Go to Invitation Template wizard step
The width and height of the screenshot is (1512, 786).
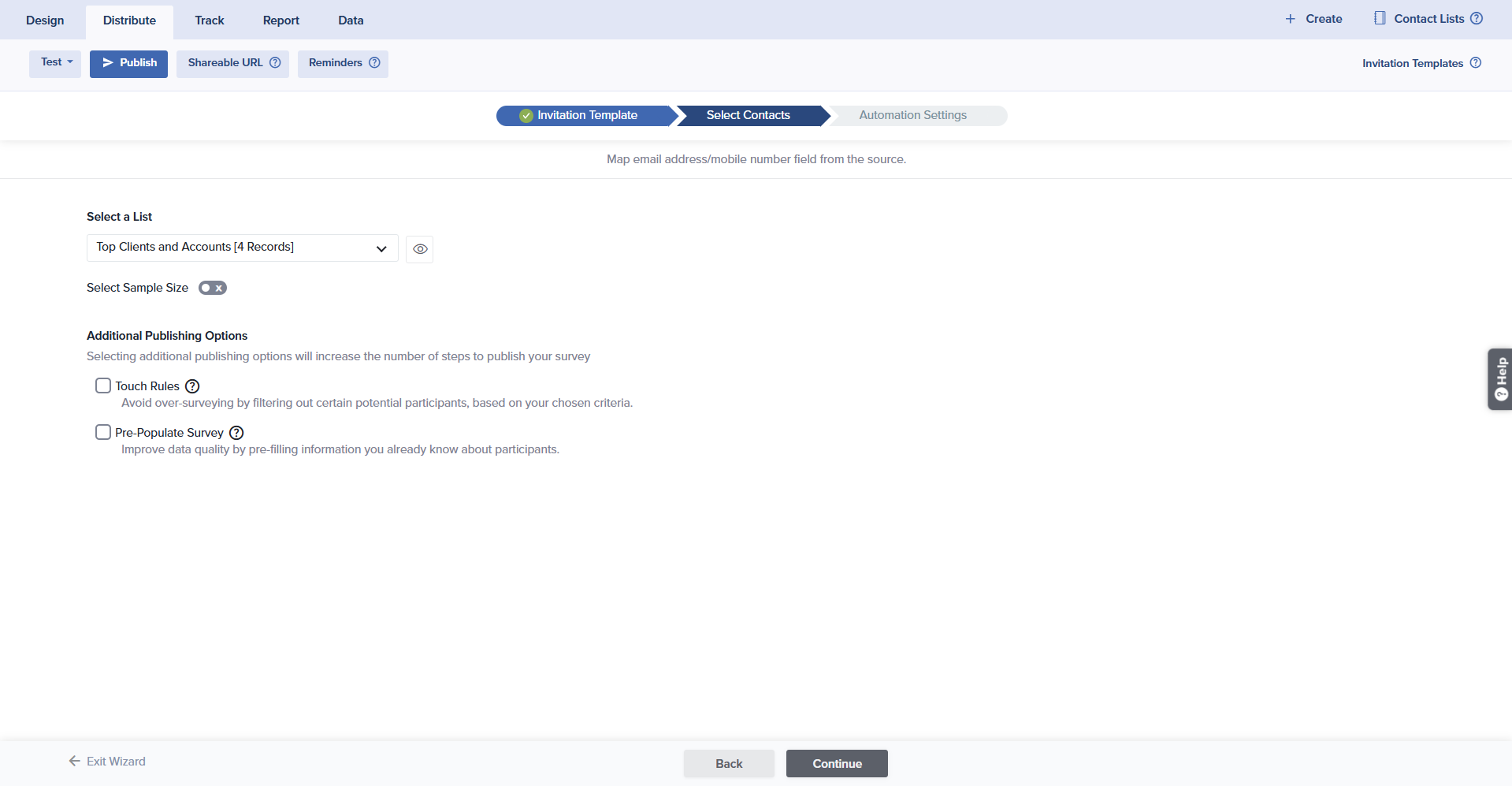point(586,115)
